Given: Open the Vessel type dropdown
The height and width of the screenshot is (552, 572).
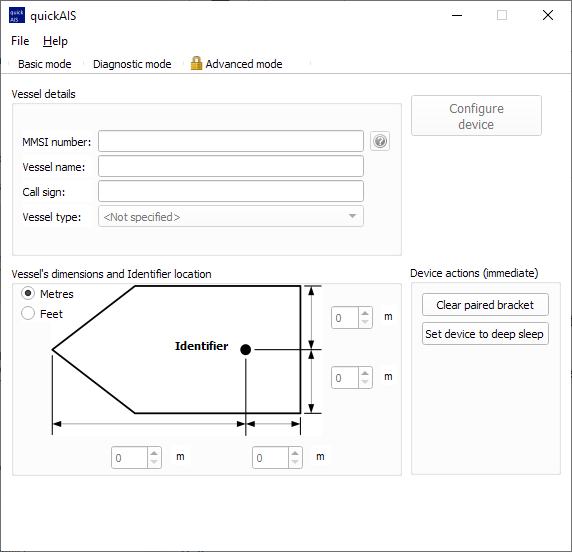Looking at the screenshot, I should tap(231, 216).
